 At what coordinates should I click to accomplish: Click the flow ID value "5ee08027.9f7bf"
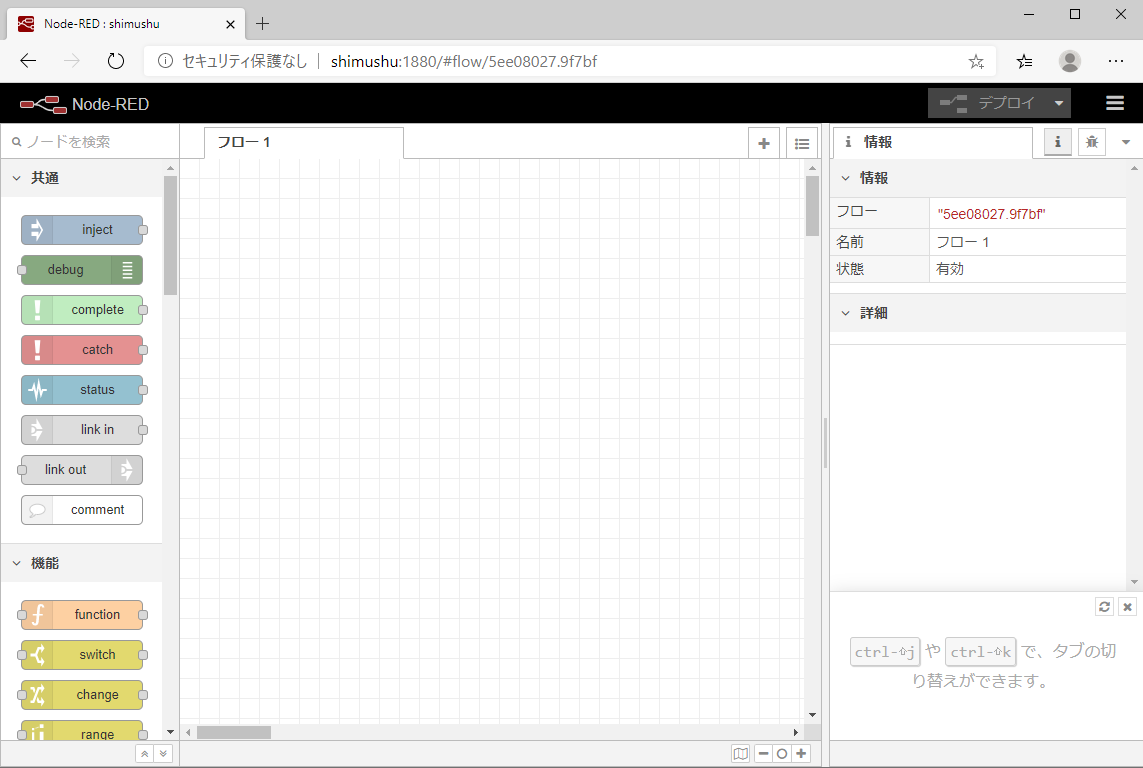click(x=991, y=214)
